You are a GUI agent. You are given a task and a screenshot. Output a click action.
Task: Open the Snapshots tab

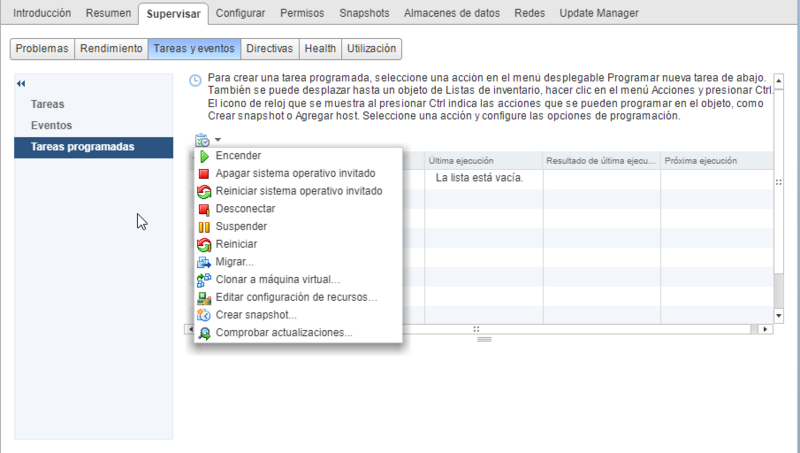365,13
